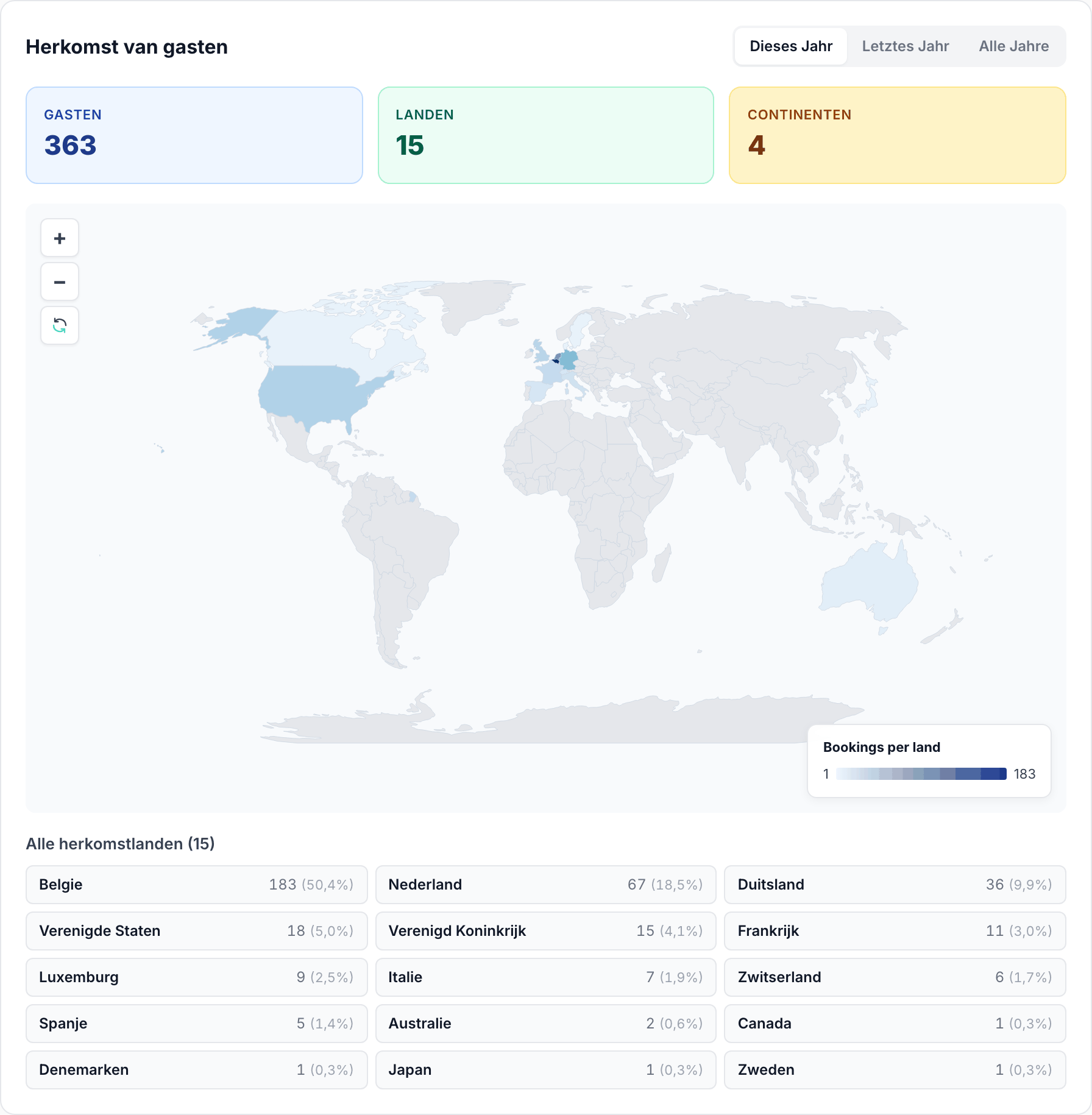
Task: Select the Frankrijk 11 row
Action: point(895,931)
